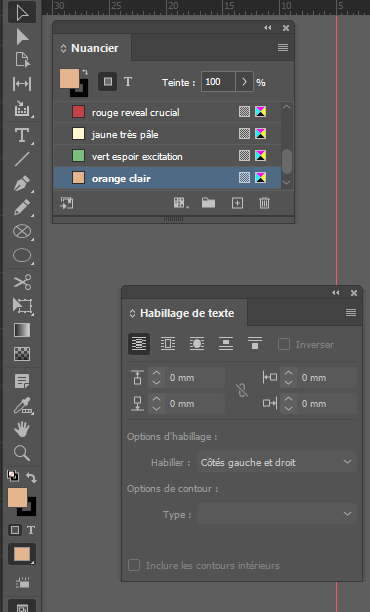Select the Ellipse tool
Image resolution: width=370 pixels, height=612 pixels.
[x=22, y=256]
